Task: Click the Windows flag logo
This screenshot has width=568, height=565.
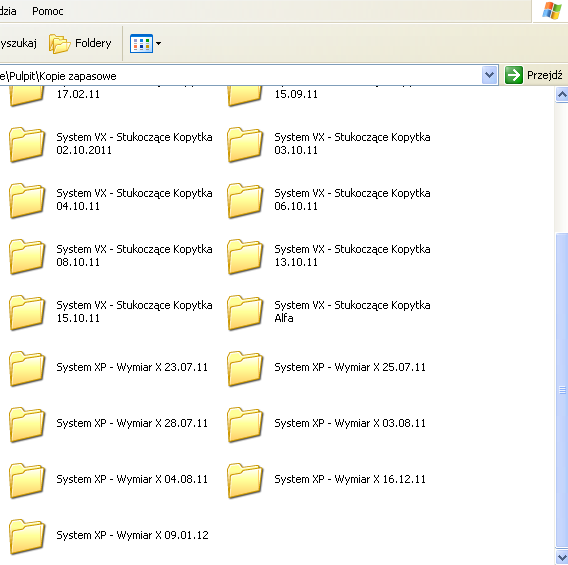Action: (x=551, y=11)
